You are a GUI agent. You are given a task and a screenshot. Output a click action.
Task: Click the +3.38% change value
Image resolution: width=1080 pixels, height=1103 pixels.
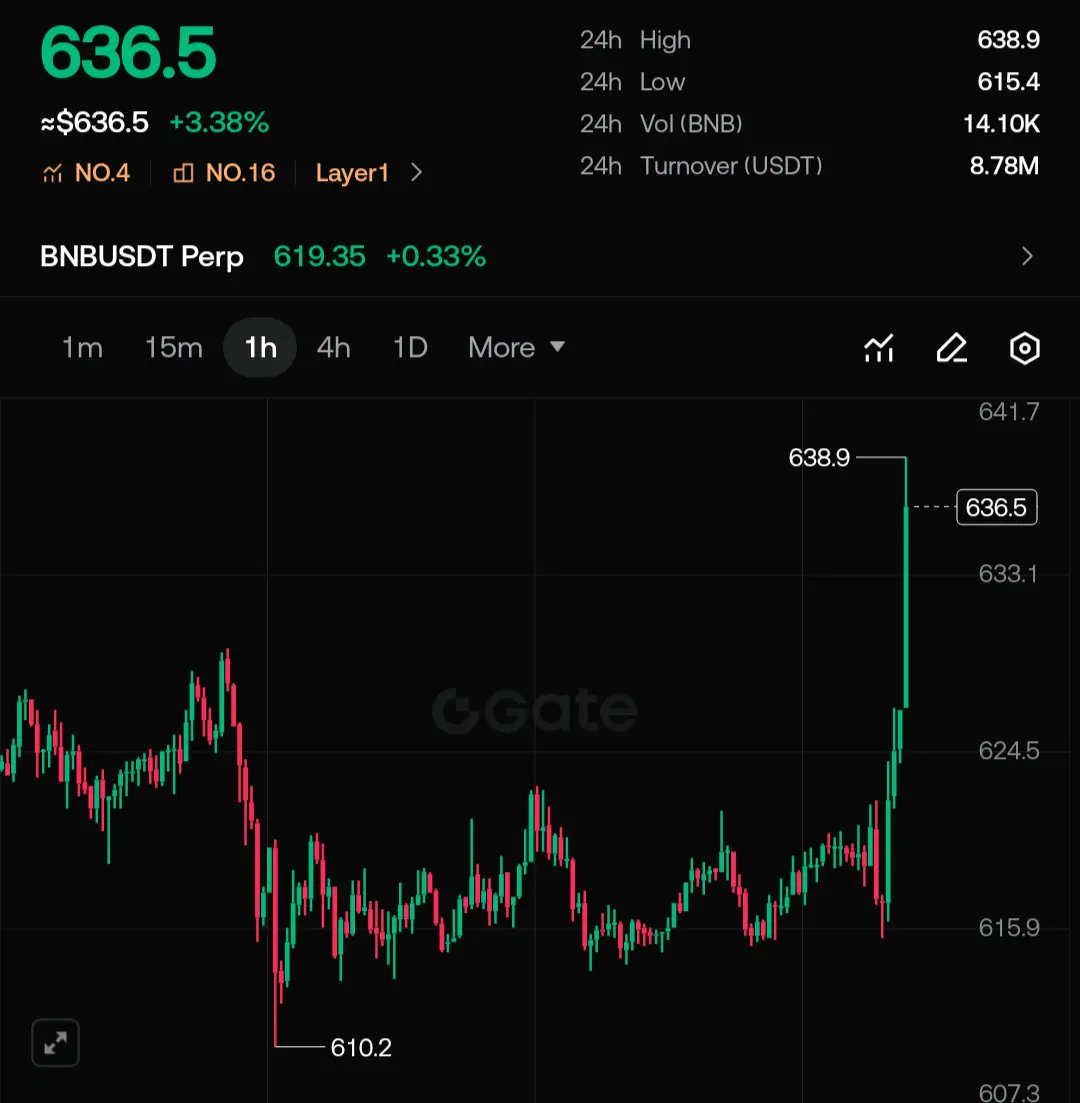(x=220, y=122)
